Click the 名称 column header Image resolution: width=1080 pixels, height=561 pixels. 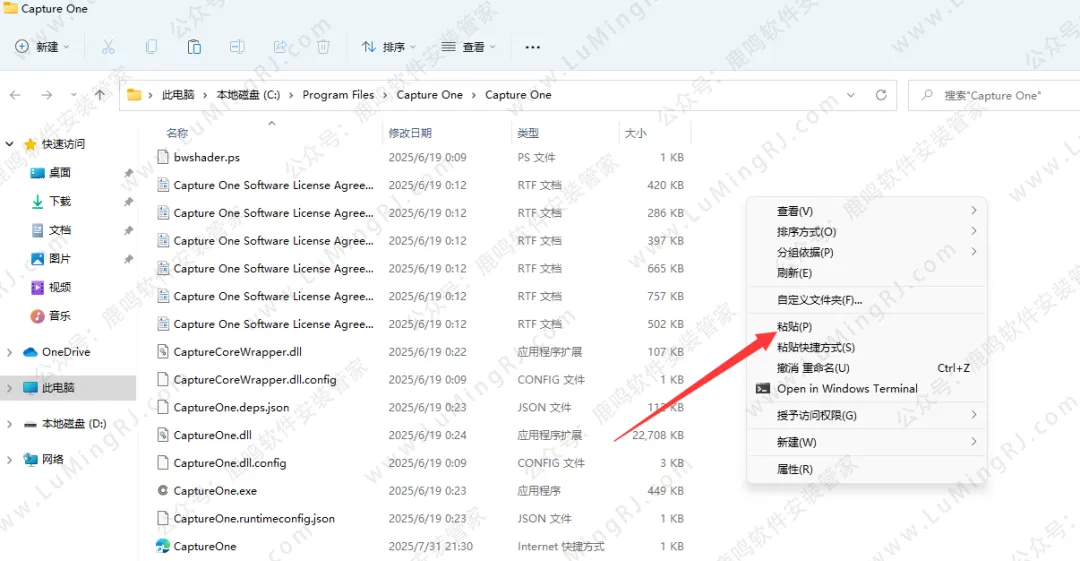(x=177, y=133)
